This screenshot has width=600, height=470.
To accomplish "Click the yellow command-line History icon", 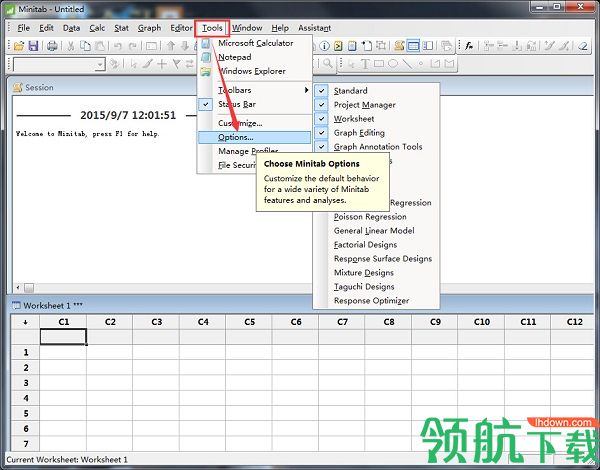I will point(338,46).
